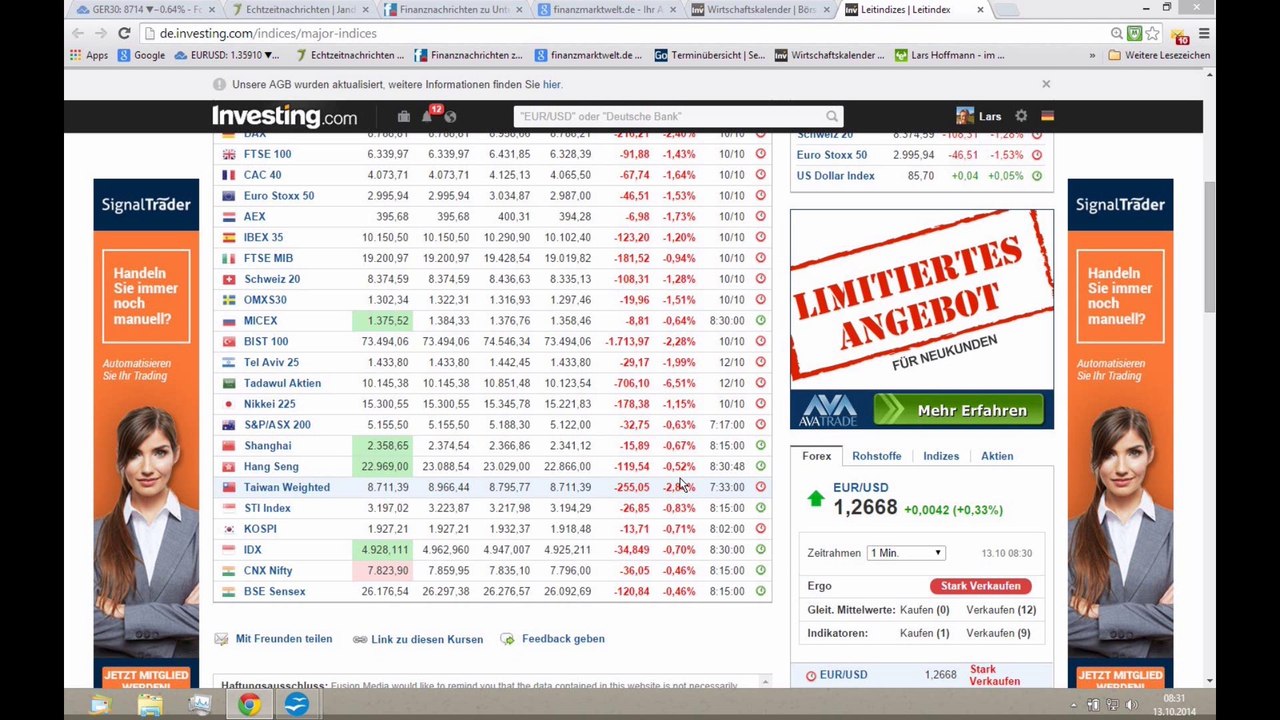This screenshot has width=1280, height=720.
Task: Click the Mehr Erfahren button in AvaTrade ad
Action: (x=958, y=410)
